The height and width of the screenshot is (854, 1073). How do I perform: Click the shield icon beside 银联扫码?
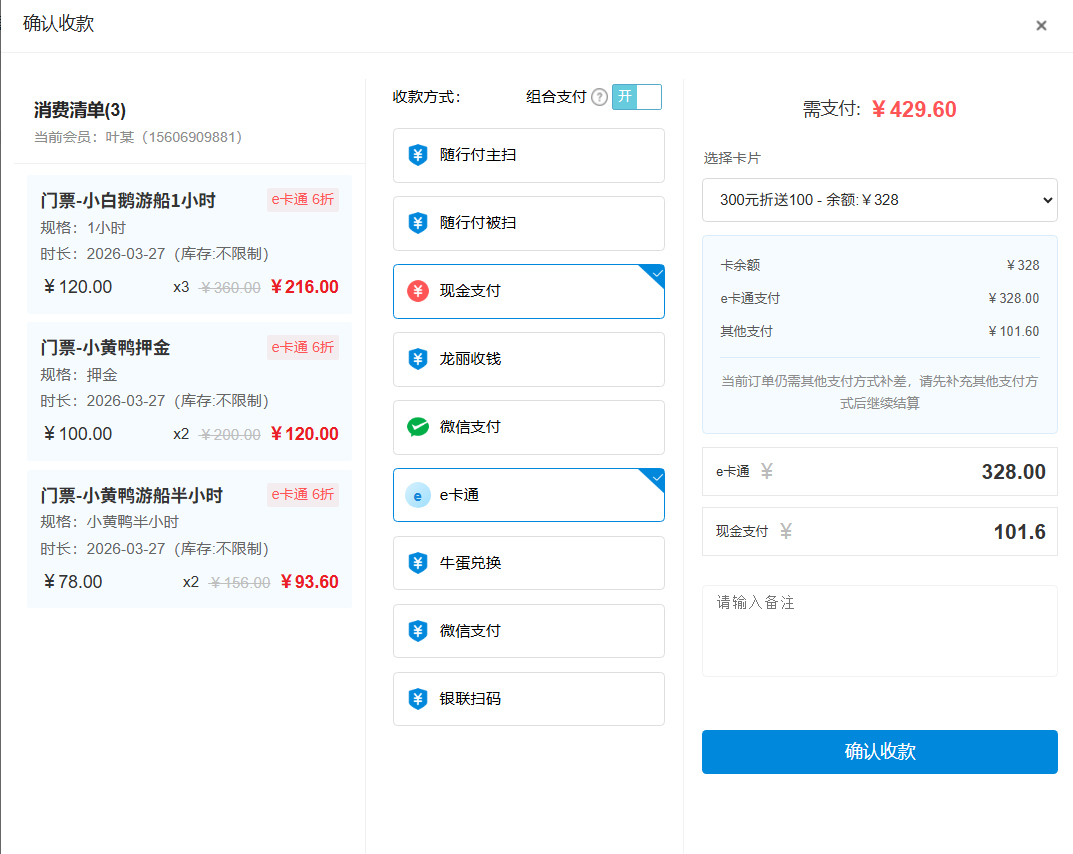(418, 699)
